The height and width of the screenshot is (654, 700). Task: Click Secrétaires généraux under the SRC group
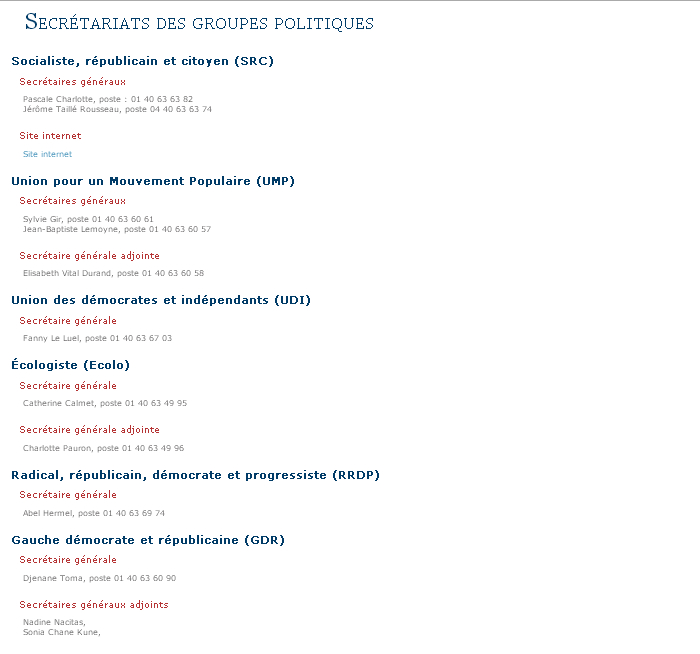click(x=72, y=82)
